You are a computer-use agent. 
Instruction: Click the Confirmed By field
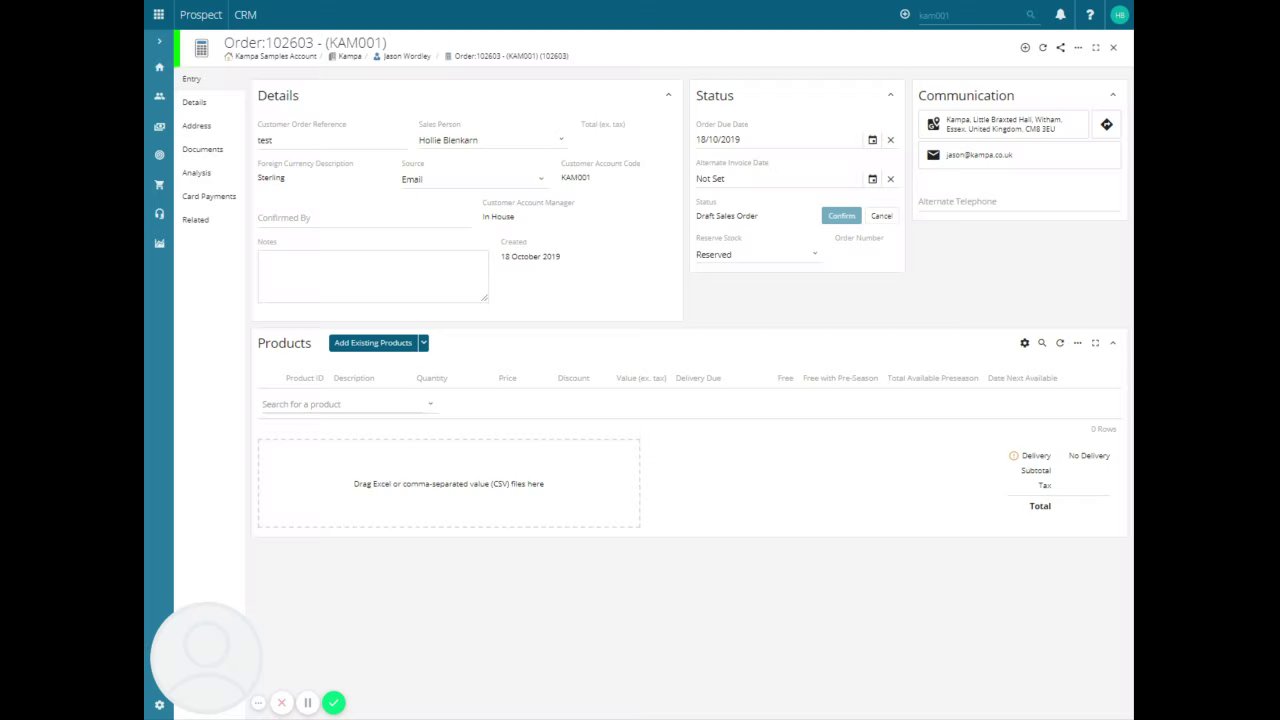click(x=363, y=218)
